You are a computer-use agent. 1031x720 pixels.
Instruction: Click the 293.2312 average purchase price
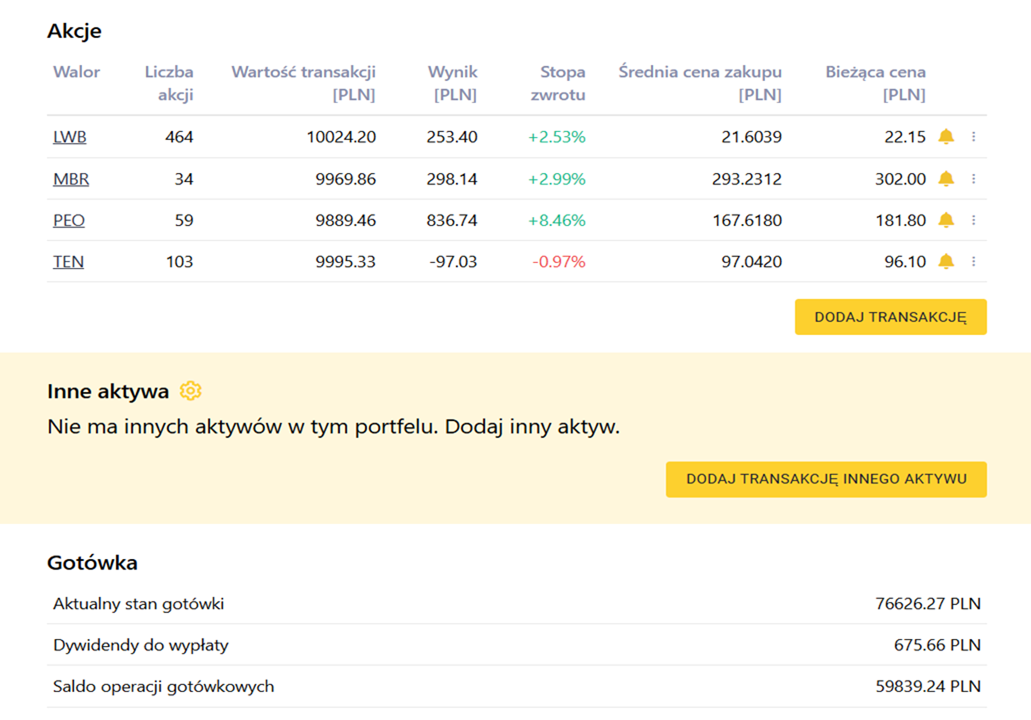pyautogui.click(x=747, y=179)
